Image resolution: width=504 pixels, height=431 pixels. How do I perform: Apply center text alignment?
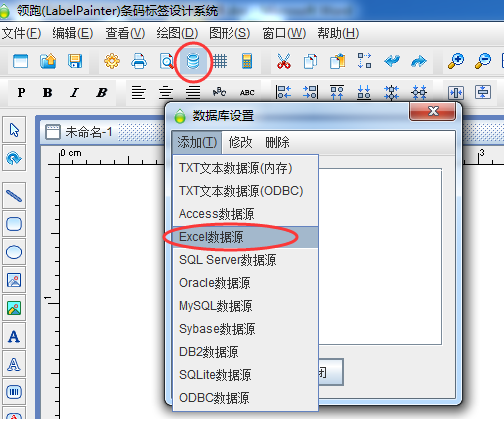(x=166, y=92)
